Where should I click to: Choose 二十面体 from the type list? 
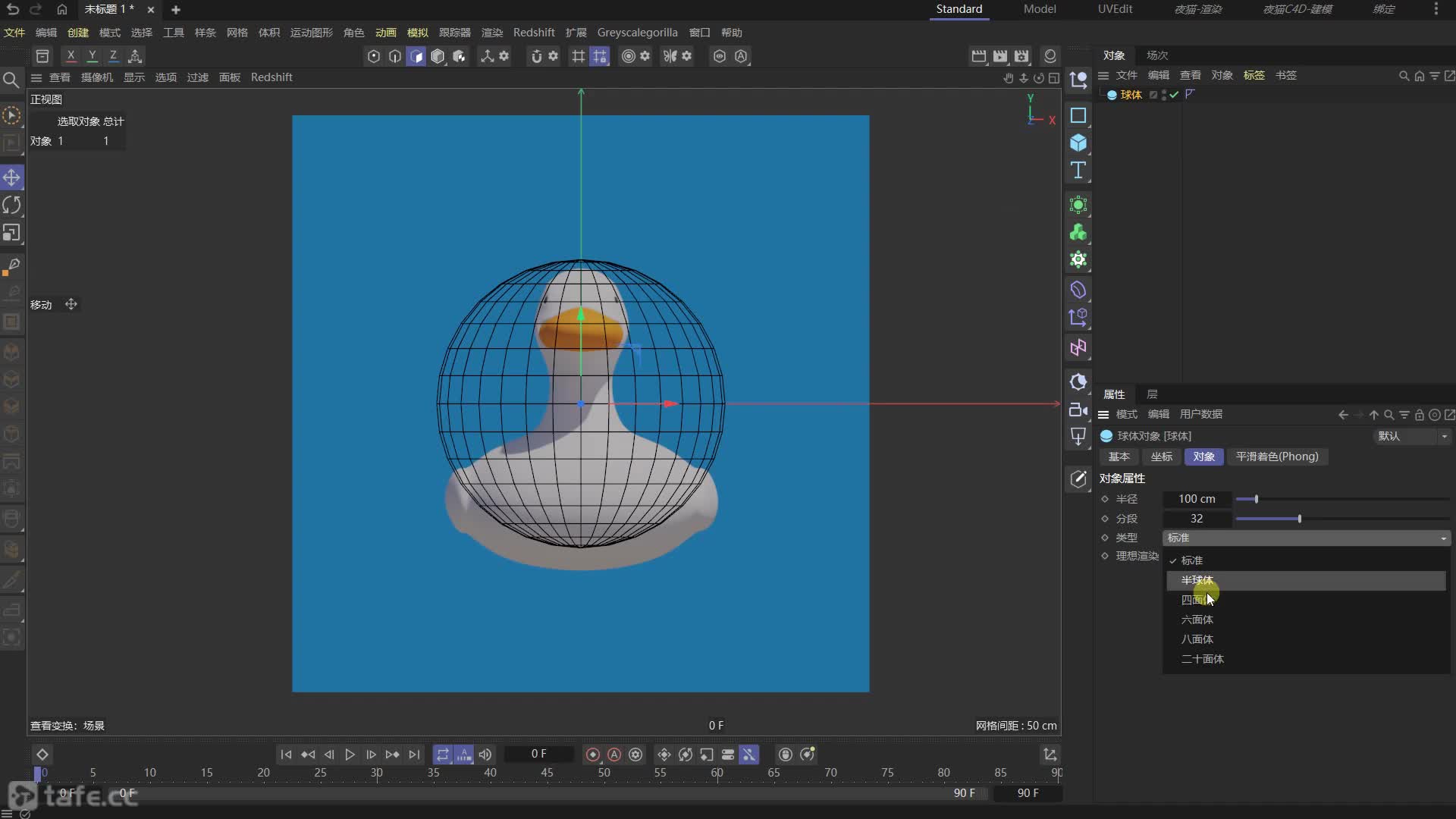coord(1305,659)
